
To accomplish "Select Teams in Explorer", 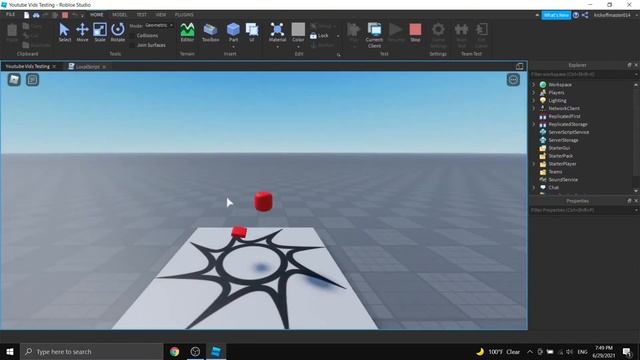I will pyautogui.click(x=555, y=172).
